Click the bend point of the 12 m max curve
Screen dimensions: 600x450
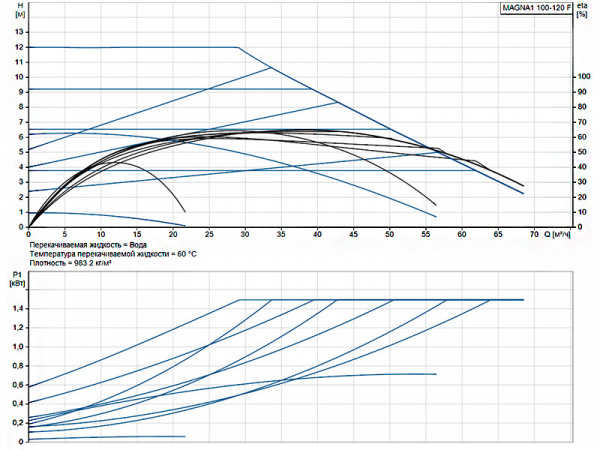pos(239,47)
